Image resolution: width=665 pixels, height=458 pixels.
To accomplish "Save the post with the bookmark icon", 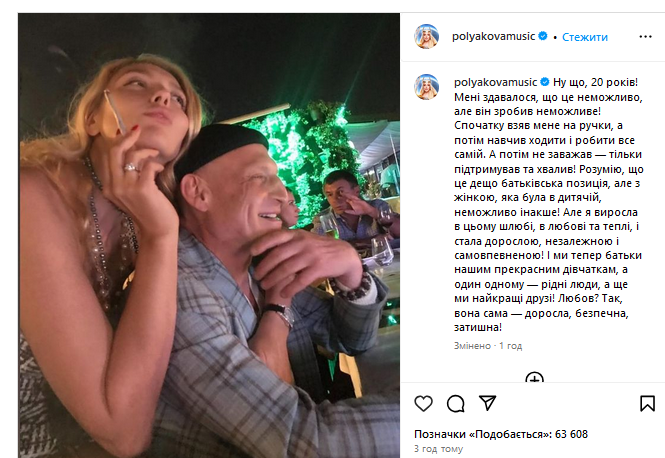I will tap(647, 403).
